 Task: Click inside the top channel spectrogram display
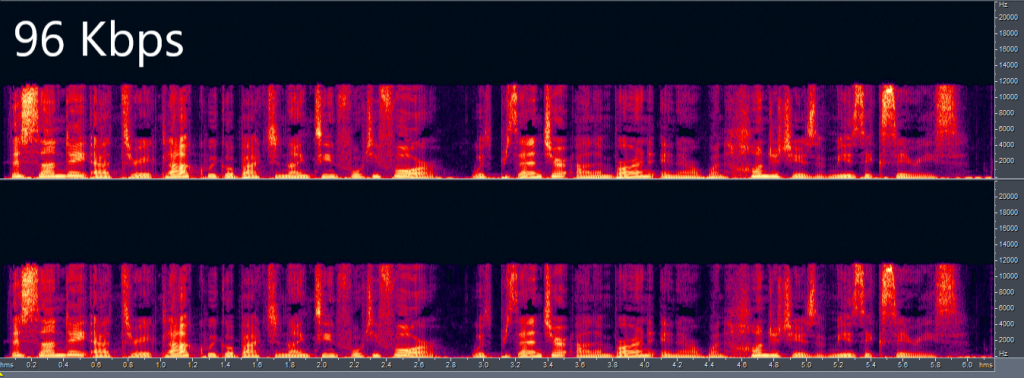496,89
